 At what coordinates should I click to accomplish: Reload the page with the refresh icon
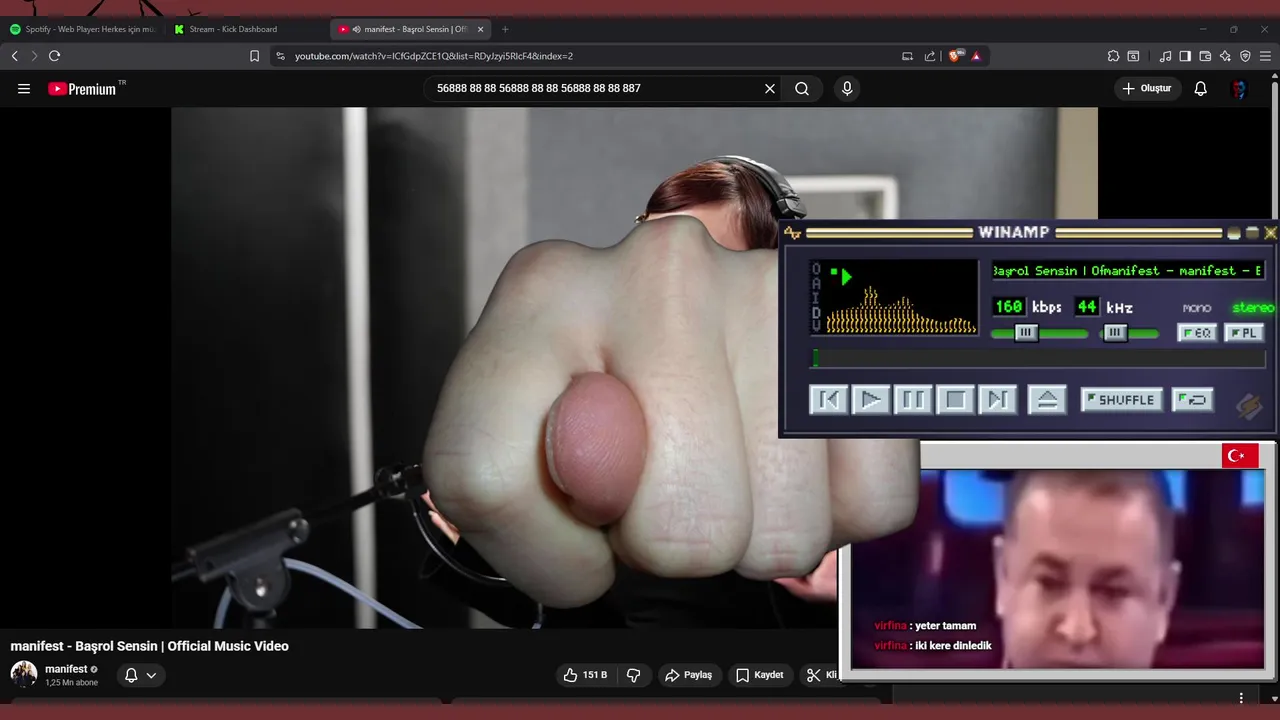click(x=55, y=56)
